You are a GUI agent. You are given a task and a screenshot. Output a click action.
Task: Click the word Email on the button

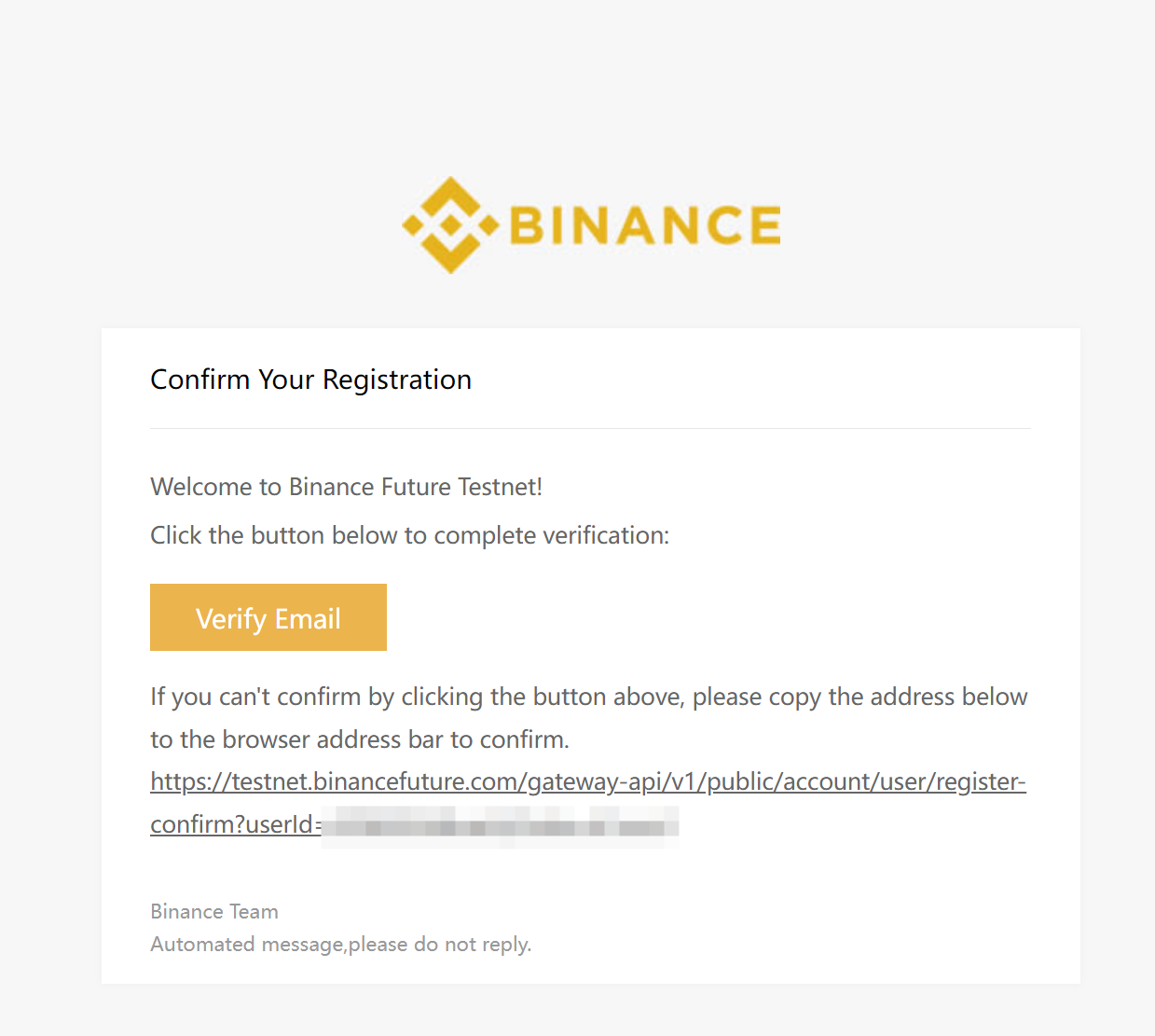(x=308, y=618)
